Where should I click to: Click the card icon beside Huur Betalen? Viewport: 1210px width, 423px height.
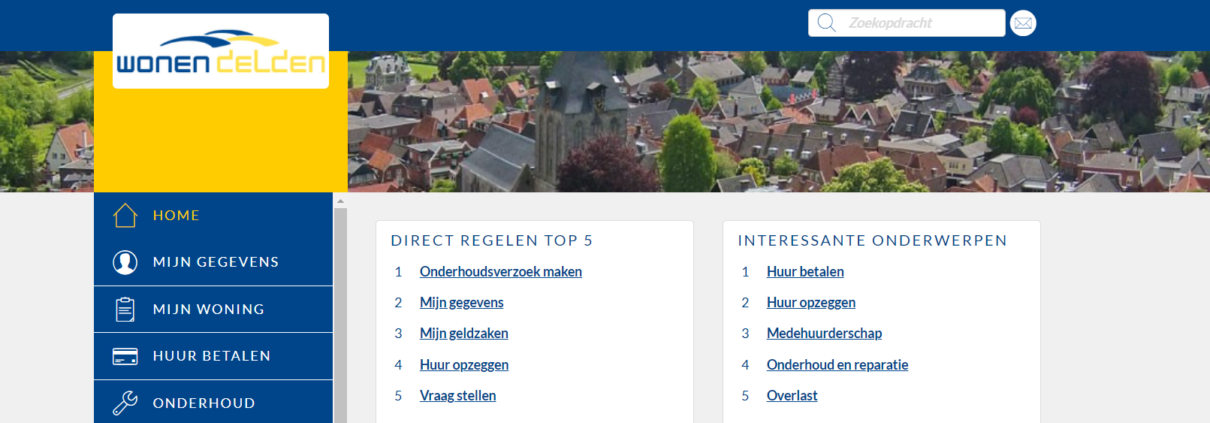pyautogui.click(x=125, y=356)
